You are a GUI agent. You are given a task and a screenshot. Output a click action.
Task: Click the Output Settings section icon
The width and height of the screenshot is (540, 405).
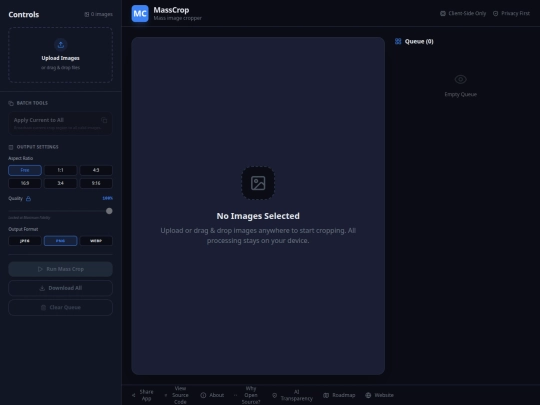click(x=11, y=147)
